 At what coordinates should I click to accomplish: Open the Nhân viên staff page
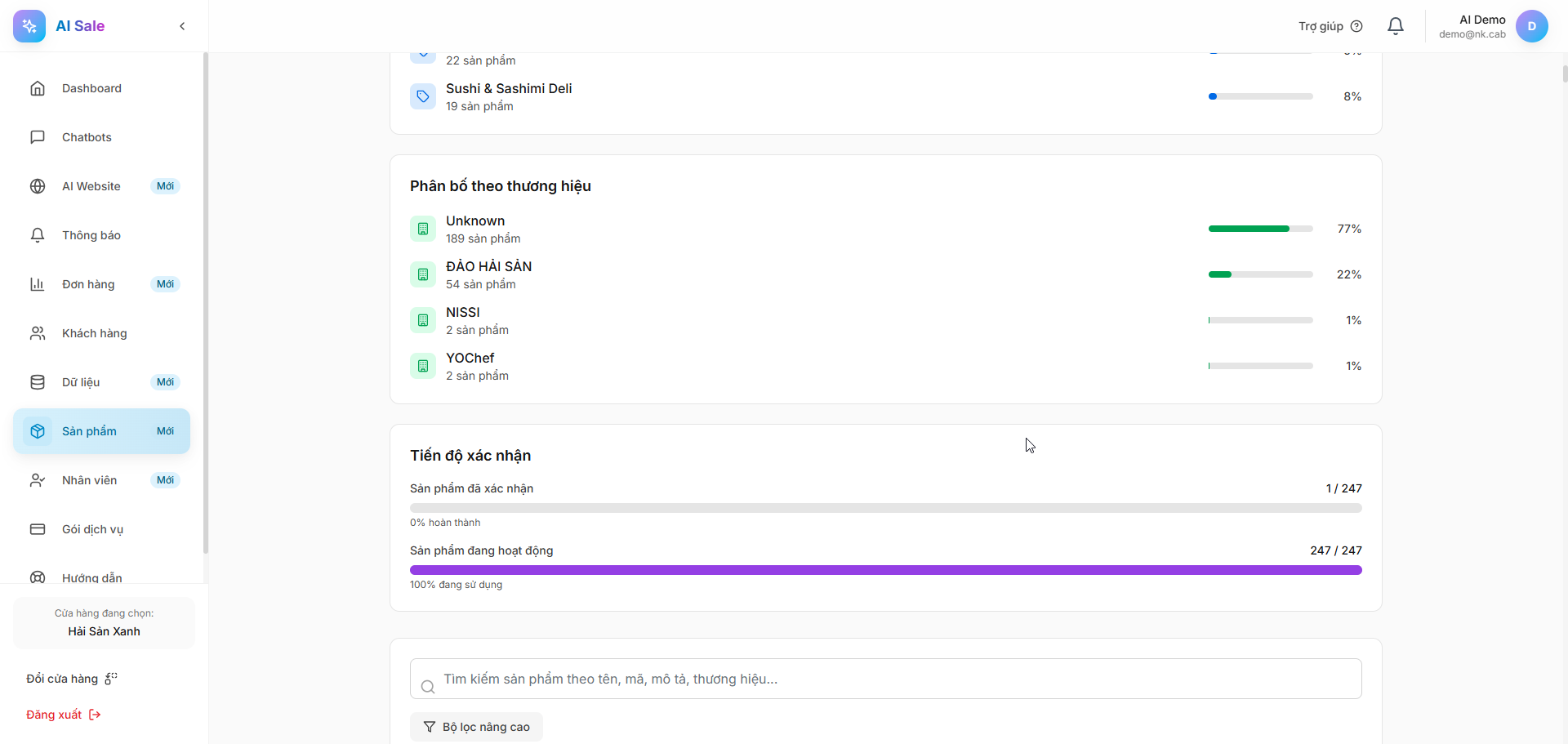tap(89, 480)
